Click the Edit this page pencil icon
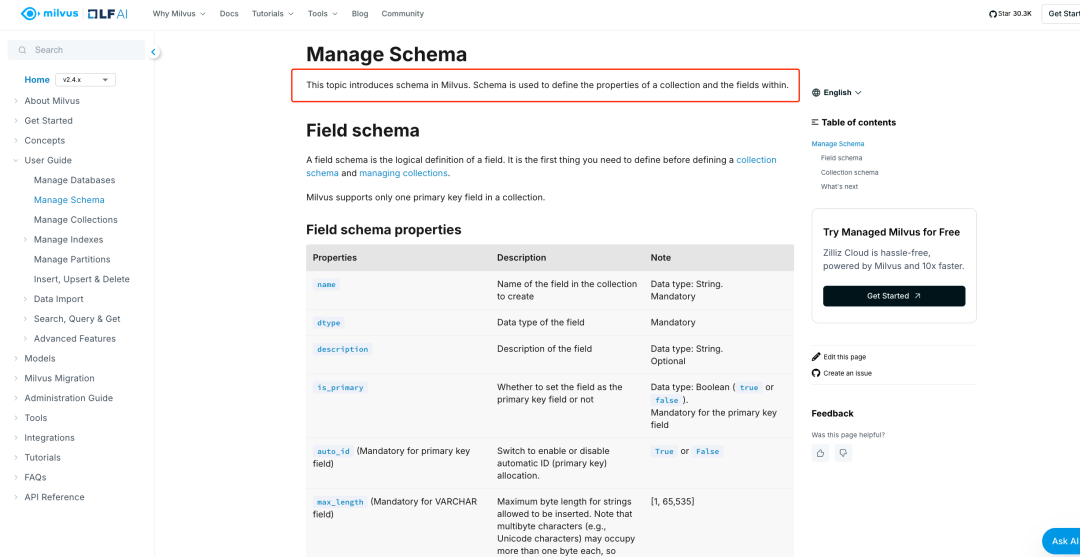 tap(816, 357)
